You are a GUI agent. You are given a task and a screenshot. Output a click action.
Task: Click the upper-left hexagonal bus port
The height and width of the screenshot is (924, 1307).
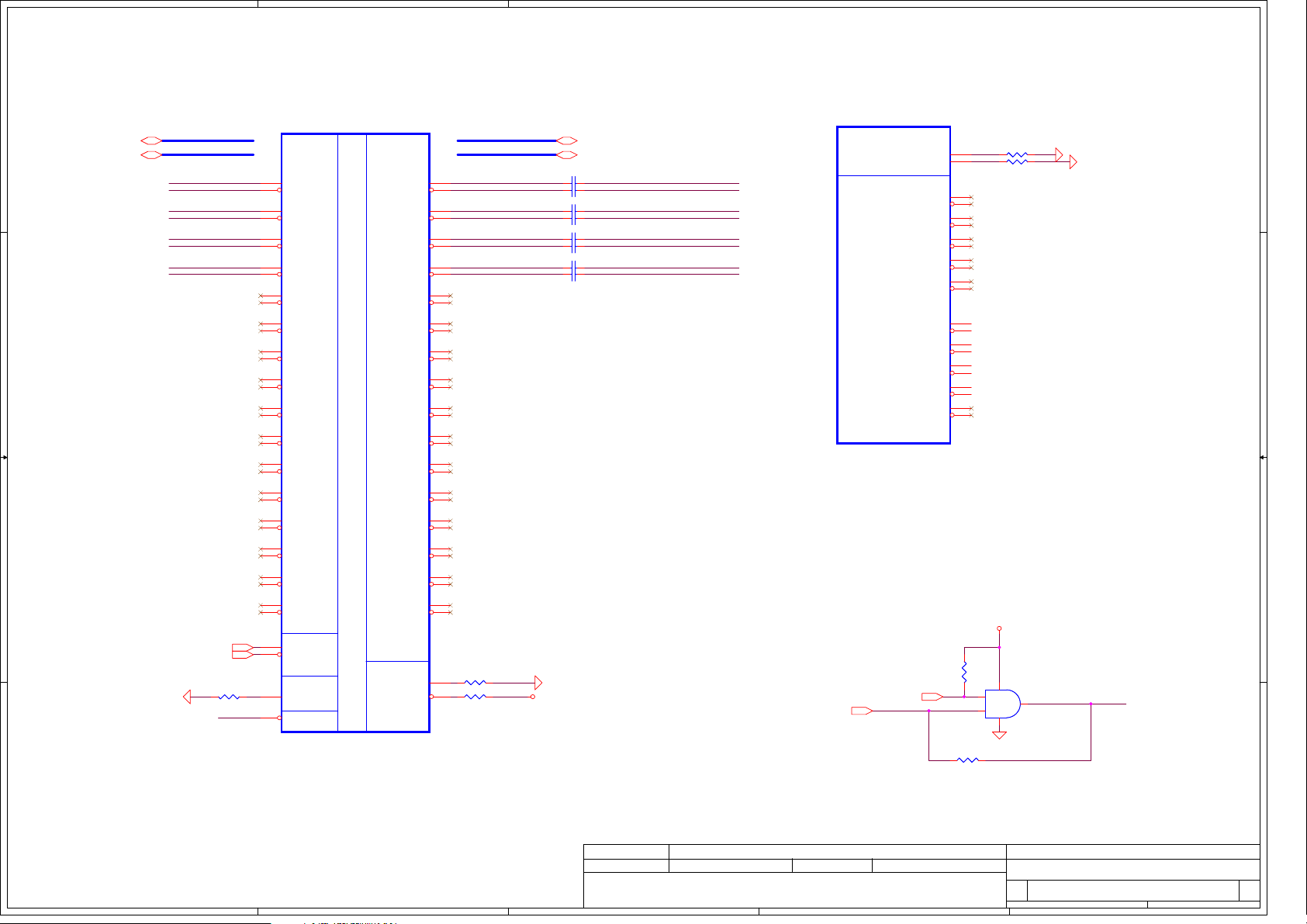click(151, 140)
